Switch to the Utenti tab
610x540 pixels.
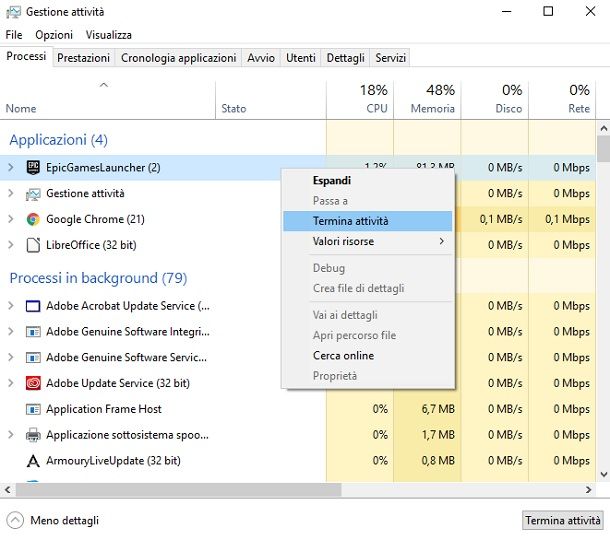click(300, 58)
